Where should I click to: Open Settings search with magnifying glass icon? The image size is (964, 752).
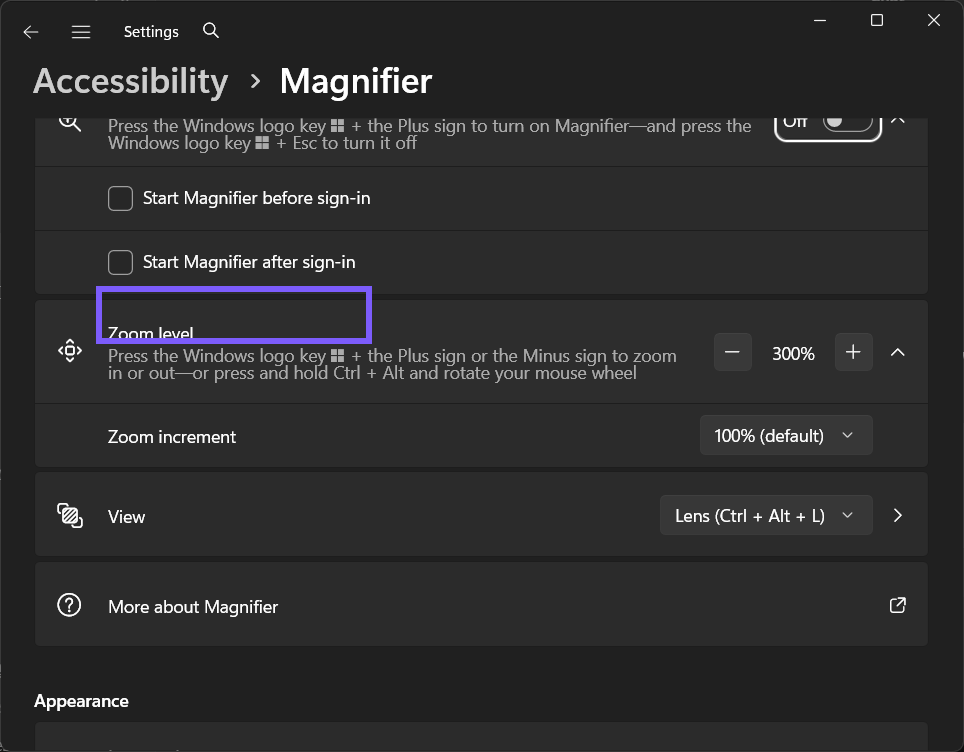211,31
